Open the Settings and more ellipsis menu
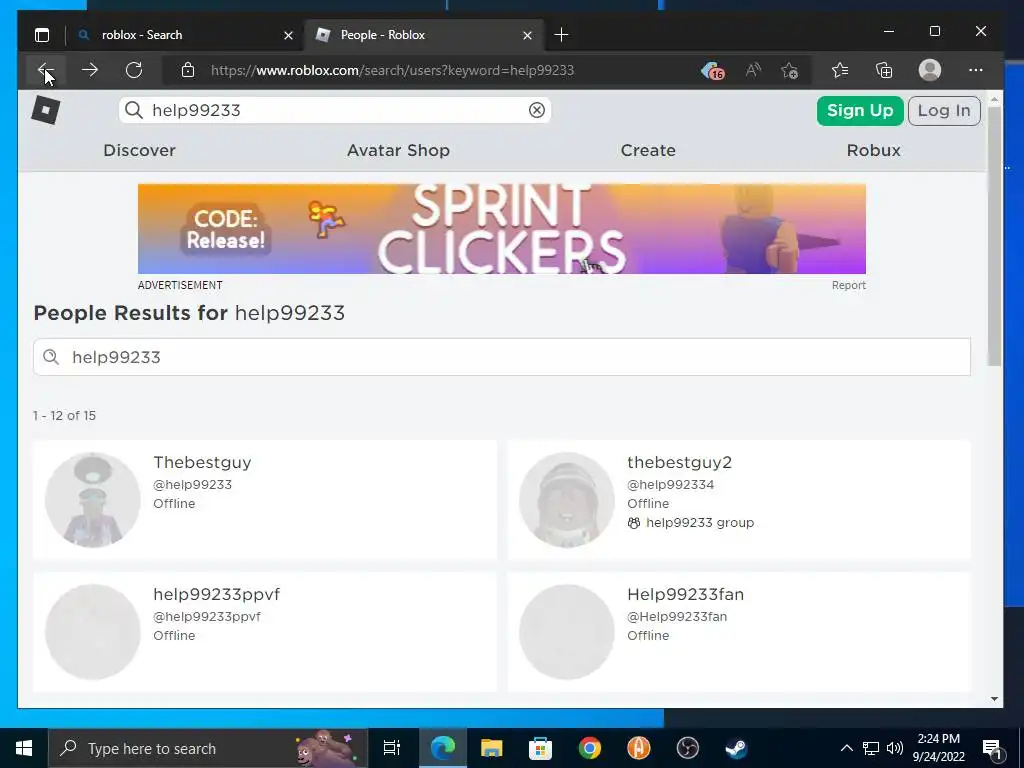Screen dimensions: 1024x768 976,70
